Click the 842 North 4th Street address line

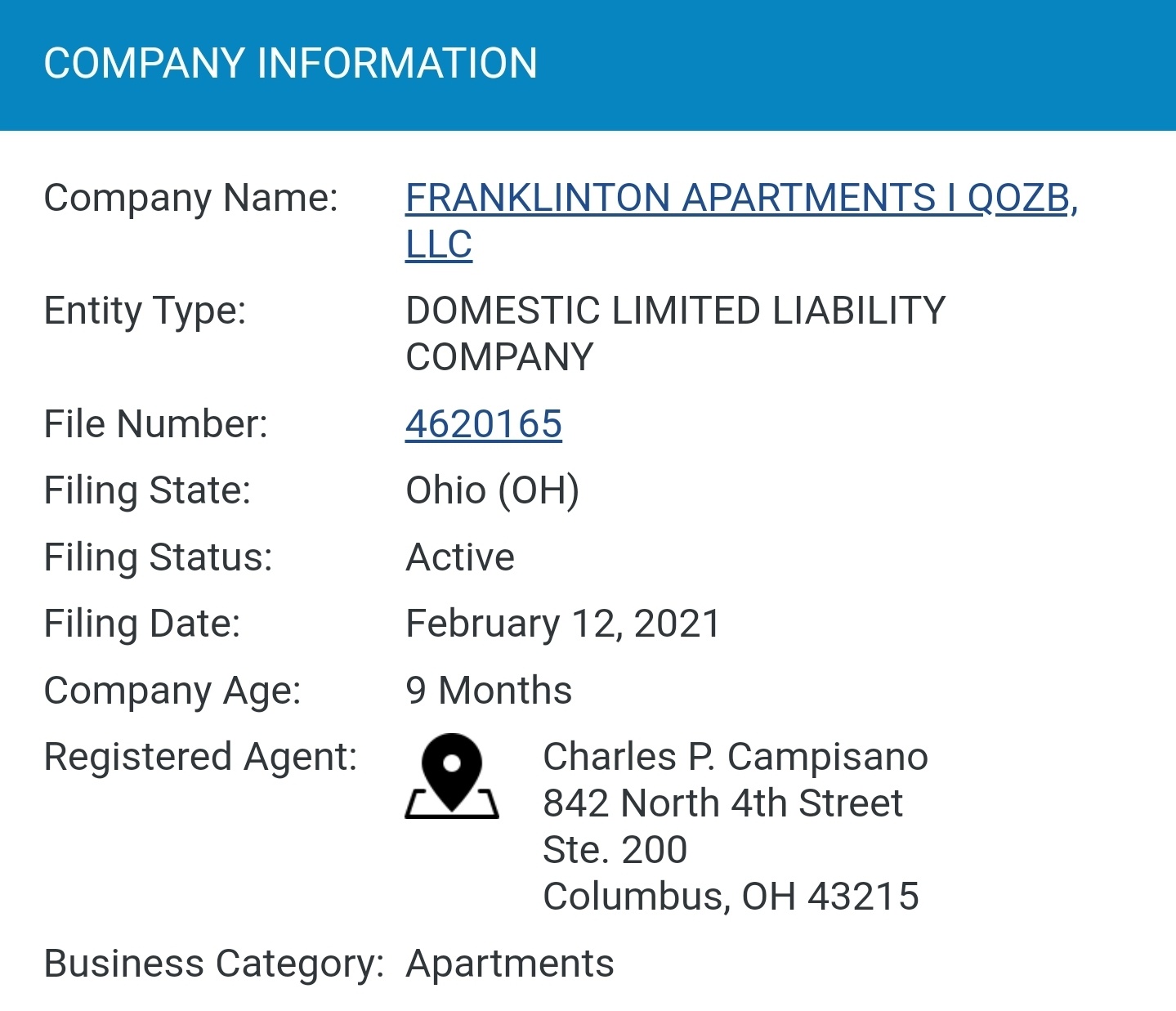(x=723, y=803)
